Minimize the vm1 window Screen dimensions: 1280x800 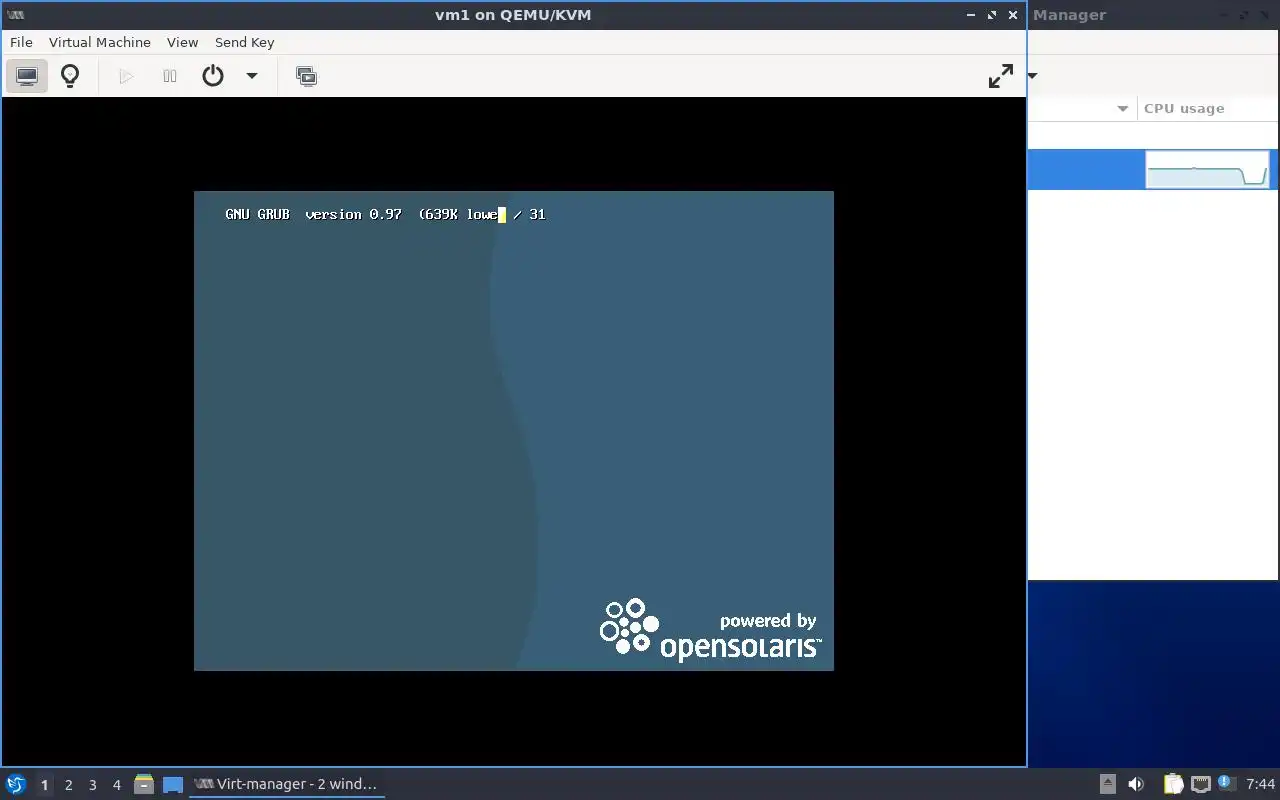coord(971,15)
